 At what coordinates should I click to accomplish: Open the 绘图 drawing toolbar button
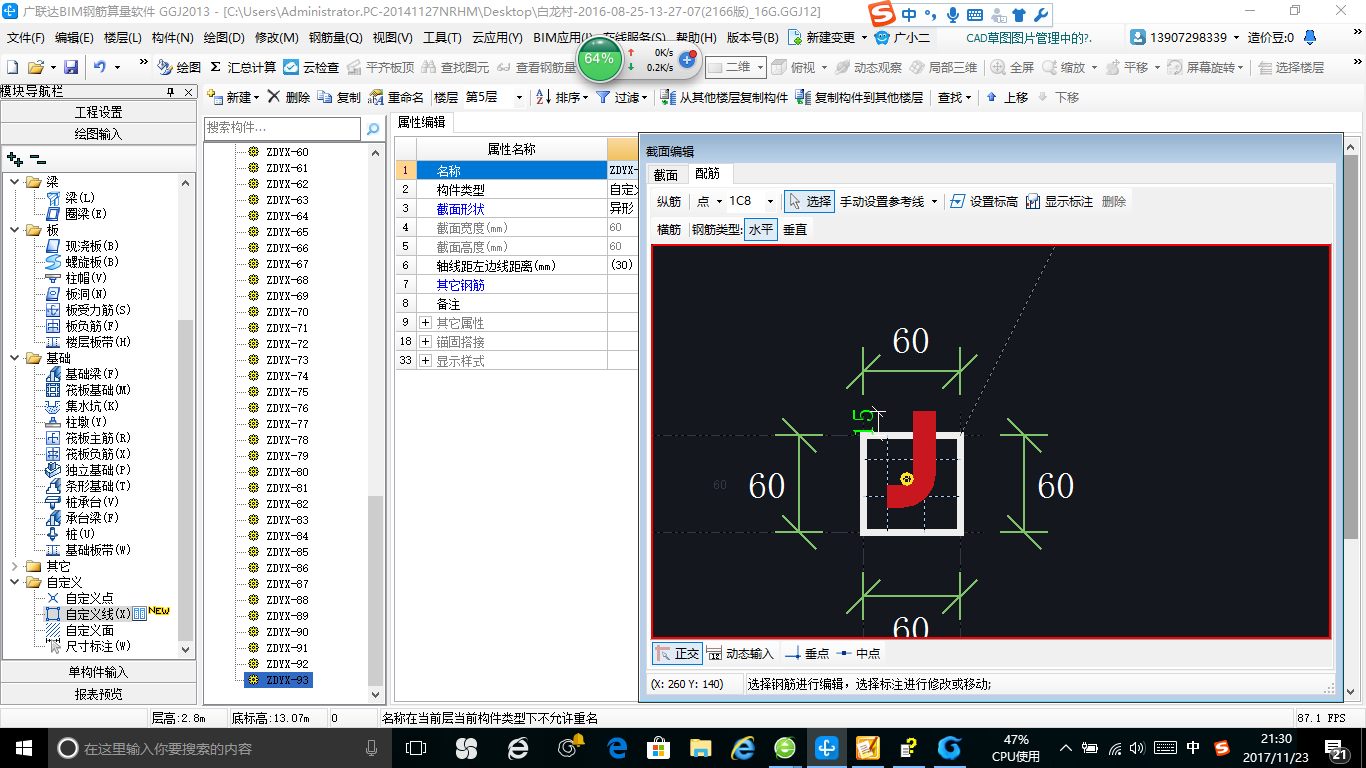179,67
